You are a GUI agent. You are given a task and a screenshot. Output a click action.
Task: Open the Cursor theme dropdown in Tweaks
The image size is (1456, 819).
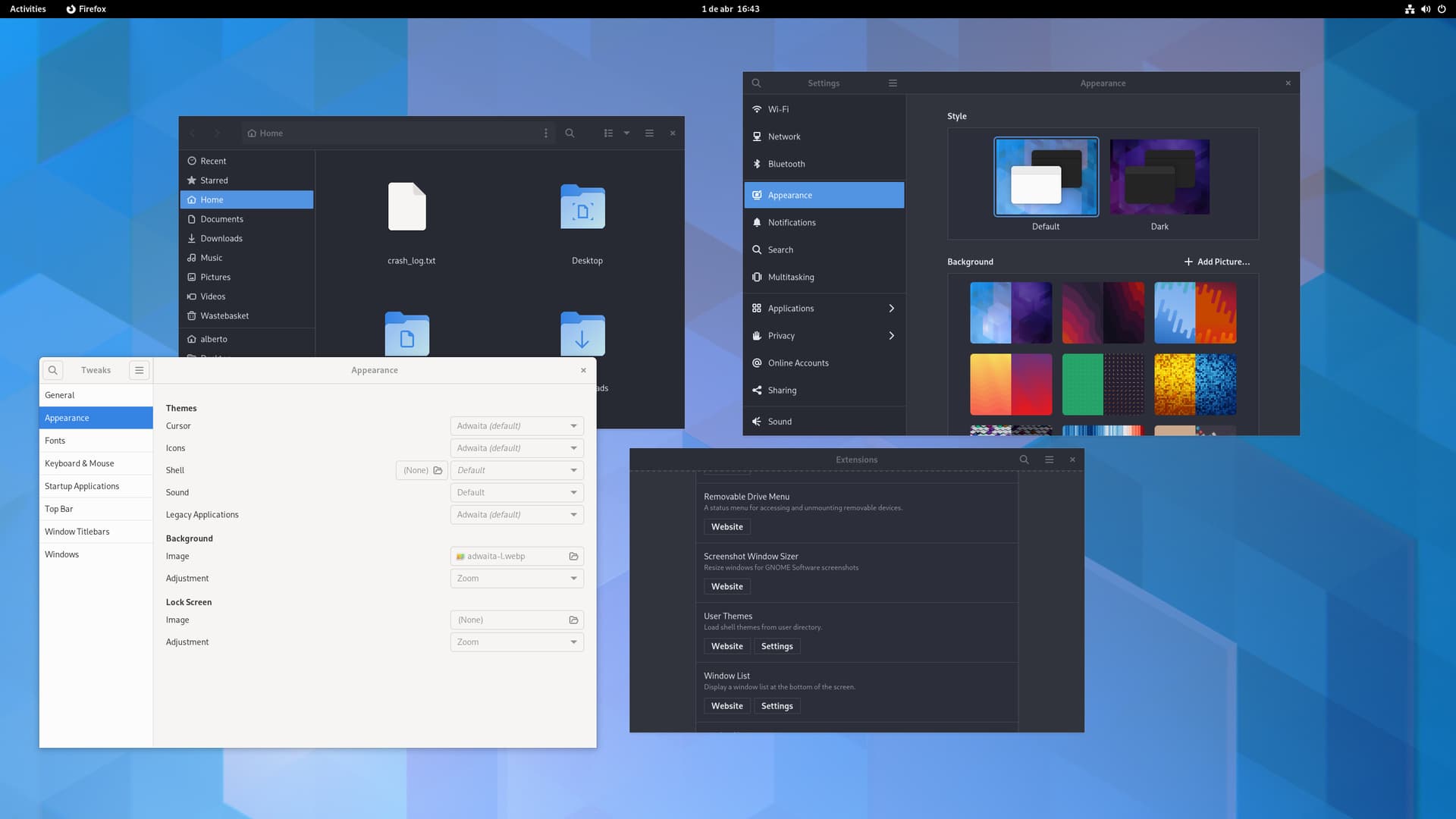(x=516, y=426)
